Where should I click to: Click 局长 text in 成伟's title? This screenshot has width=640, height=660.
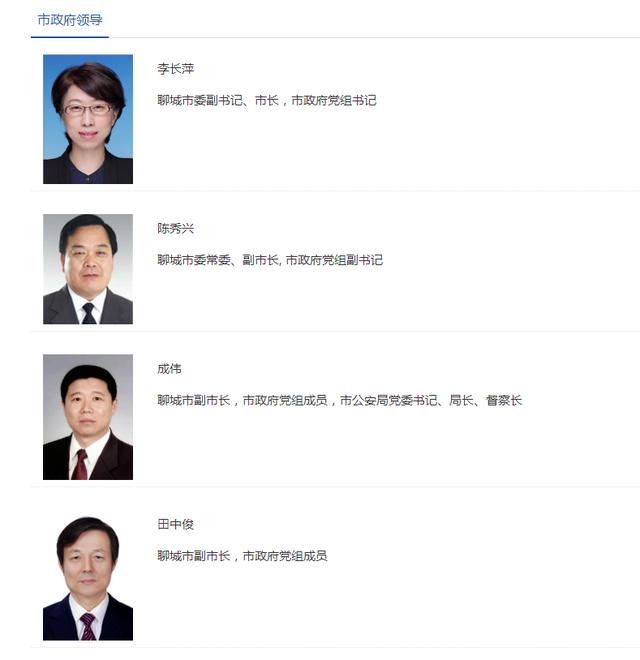(x=461, y=400)
